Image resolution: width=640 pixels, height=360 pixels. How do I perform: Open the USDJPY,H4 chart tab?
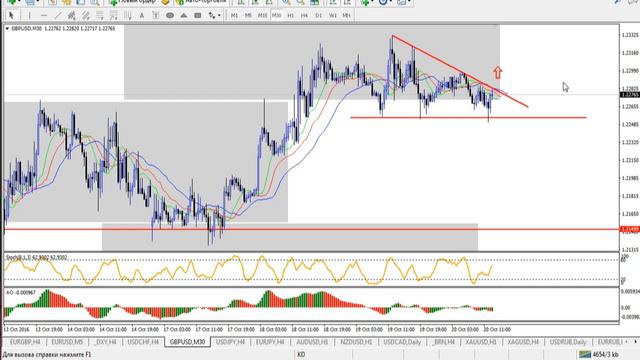[230, 342]
